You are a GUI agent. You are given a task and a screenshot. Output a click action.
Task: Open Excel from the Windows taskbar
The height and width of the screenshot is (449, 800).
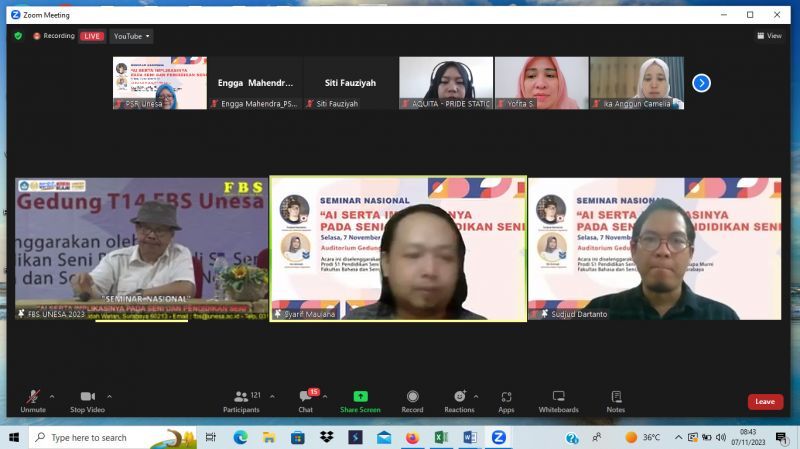tap(441, 437)
